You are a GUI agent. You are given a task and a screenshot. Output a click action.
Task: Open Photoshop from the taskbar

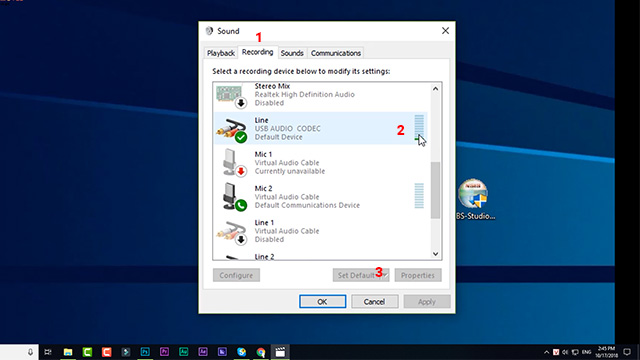click(145, 352)
